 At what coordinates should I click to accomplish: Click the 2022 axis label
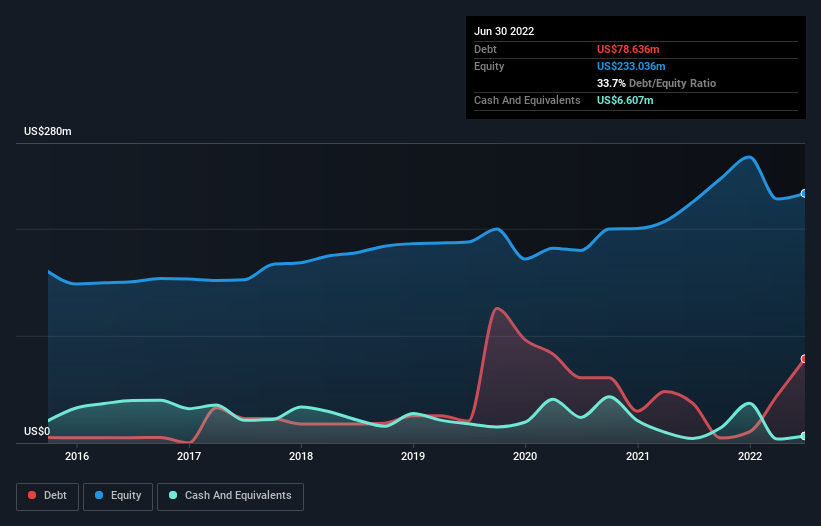click(750, 456)
